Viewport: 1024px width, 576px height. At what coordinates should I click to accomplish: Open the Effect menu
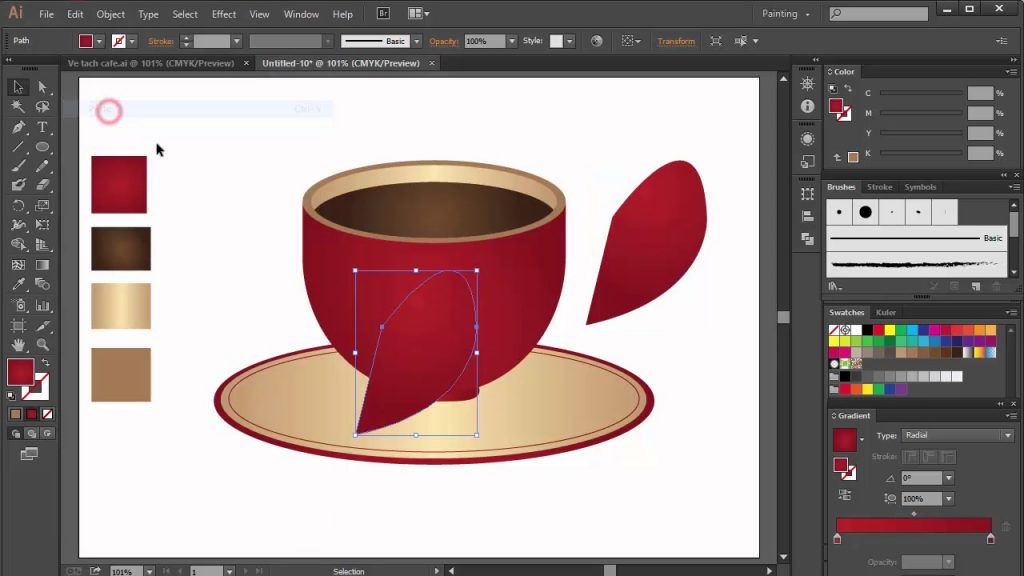point(223,14)
